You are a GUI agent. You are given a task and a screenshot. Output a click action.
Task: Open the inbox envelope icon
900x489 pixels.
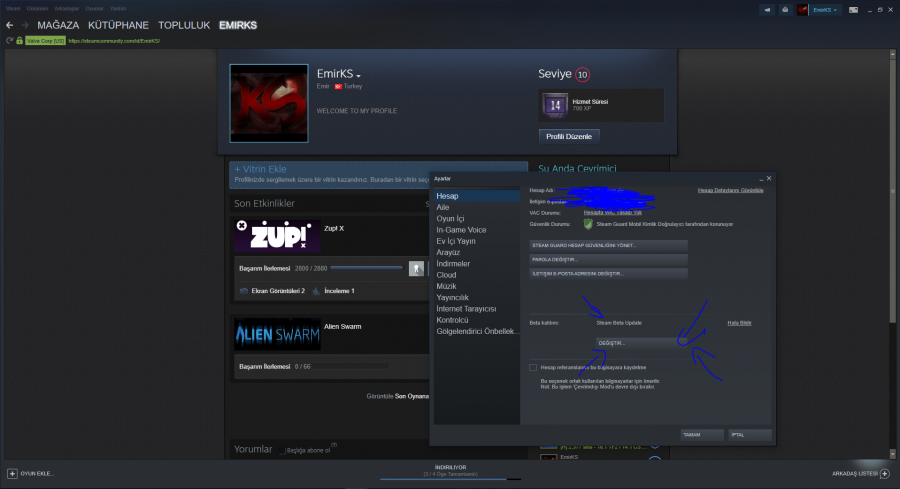[785, 10]
